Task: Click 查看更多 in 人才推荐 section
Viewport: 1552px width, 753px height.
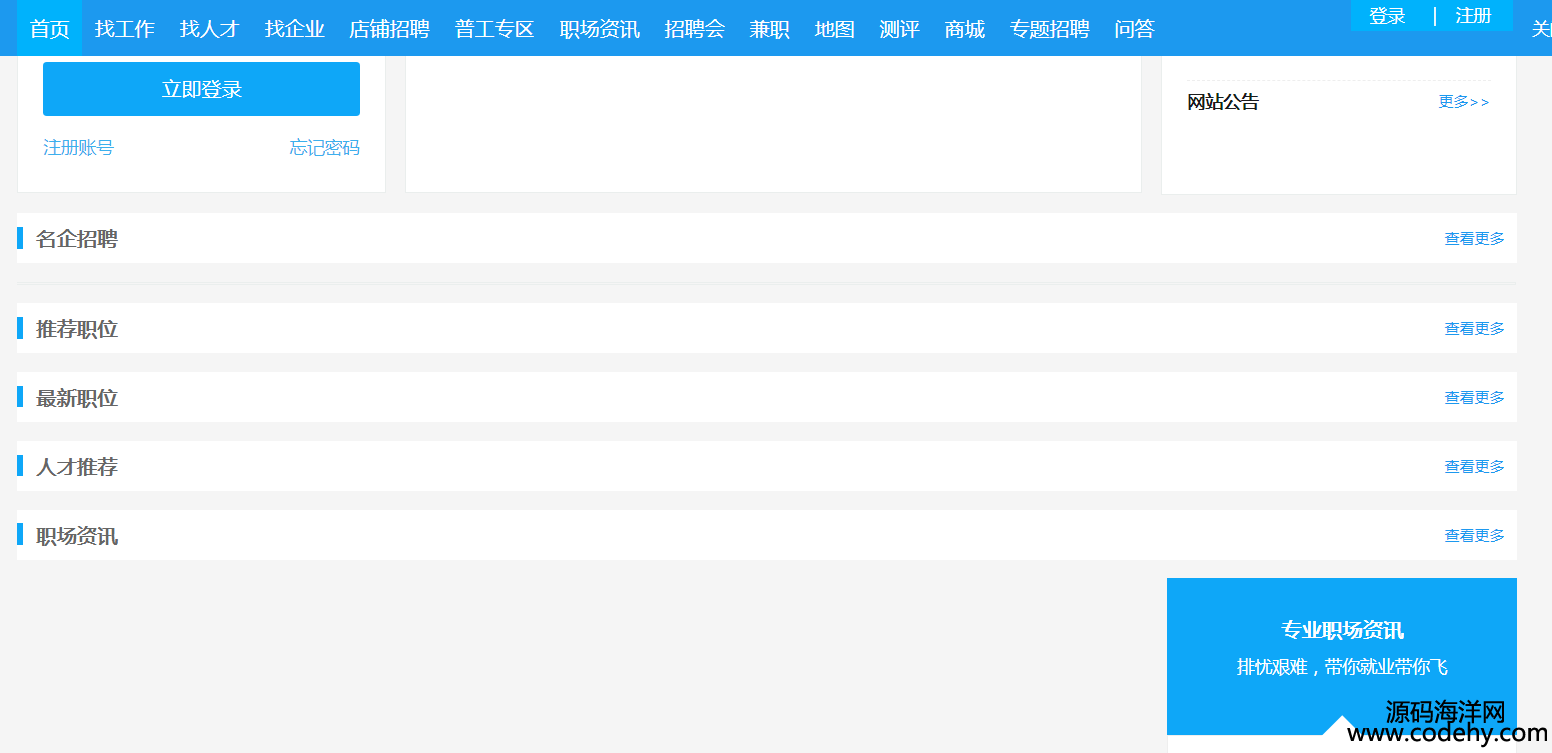Action: pyautogui.click(x=1474, y=467)
